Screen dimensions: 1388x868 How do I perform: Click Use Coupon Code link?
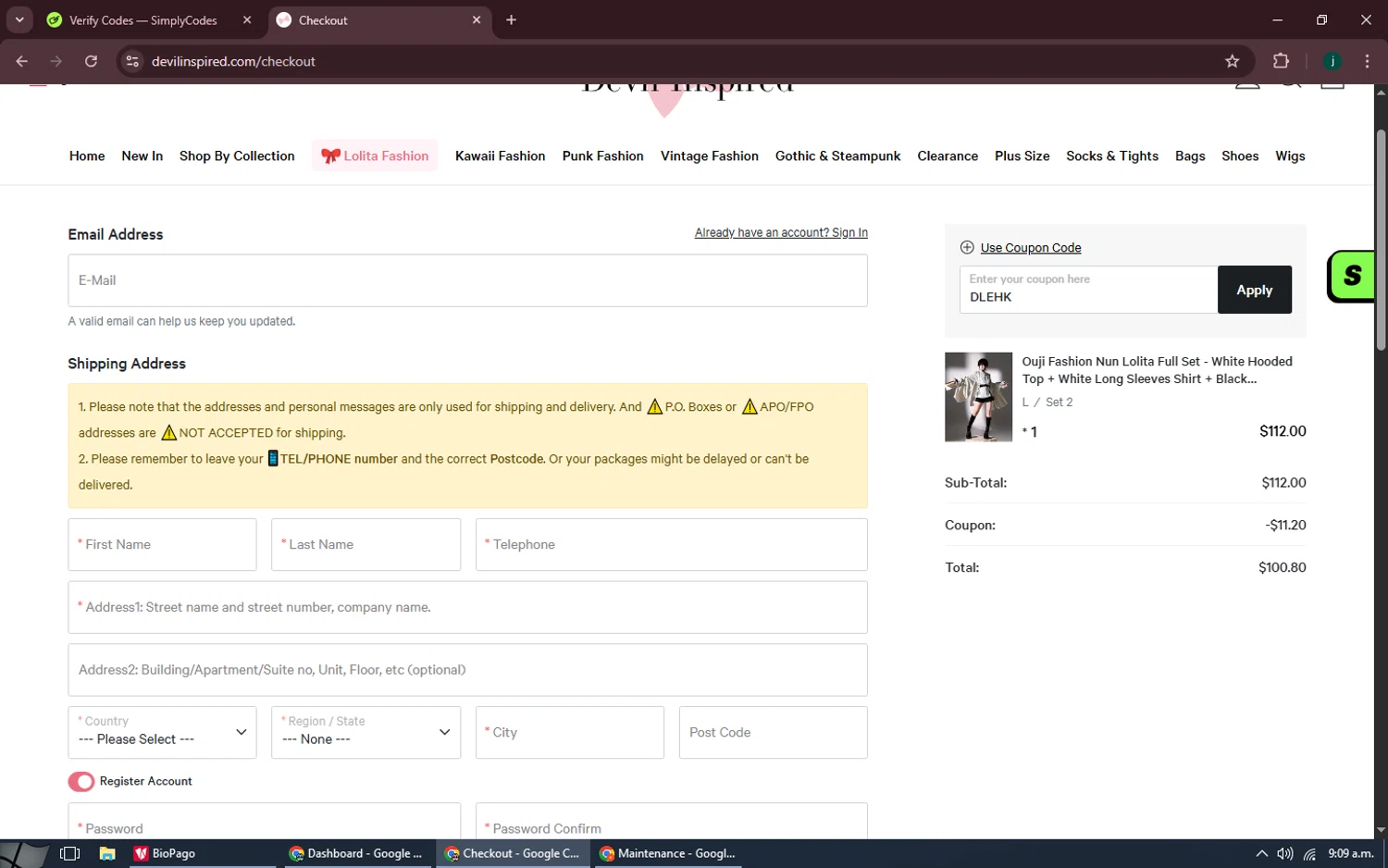click(1031, 247)
